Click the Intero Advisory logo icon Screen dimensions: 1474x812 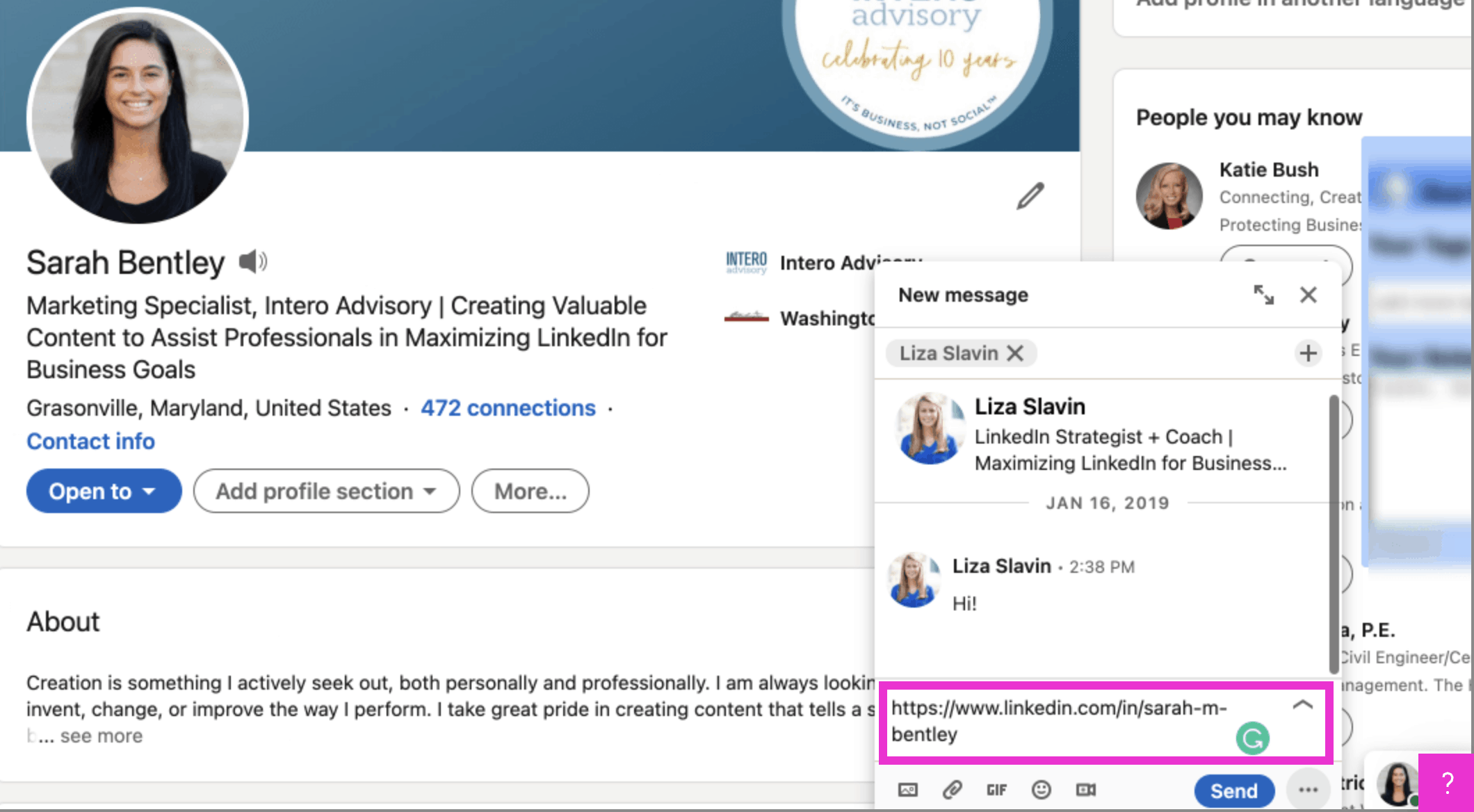(746, 263)
